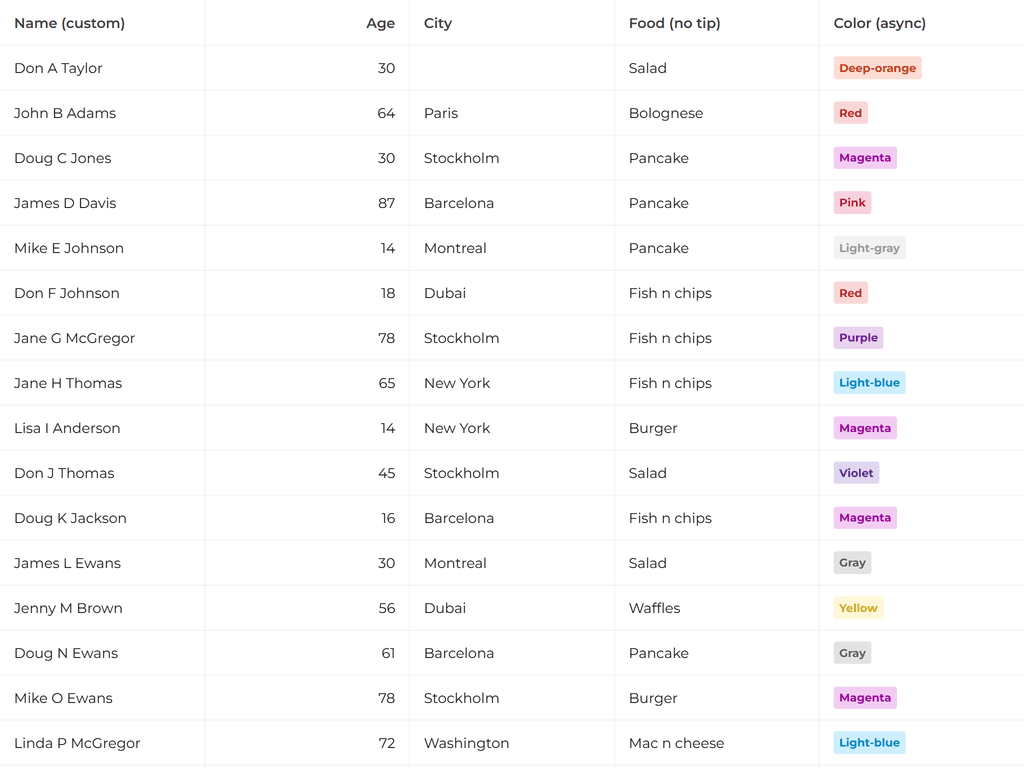The image size is (1024, 768).
Task: Click the "Jenny M Brown" name cell
Action: pos(68,608)
